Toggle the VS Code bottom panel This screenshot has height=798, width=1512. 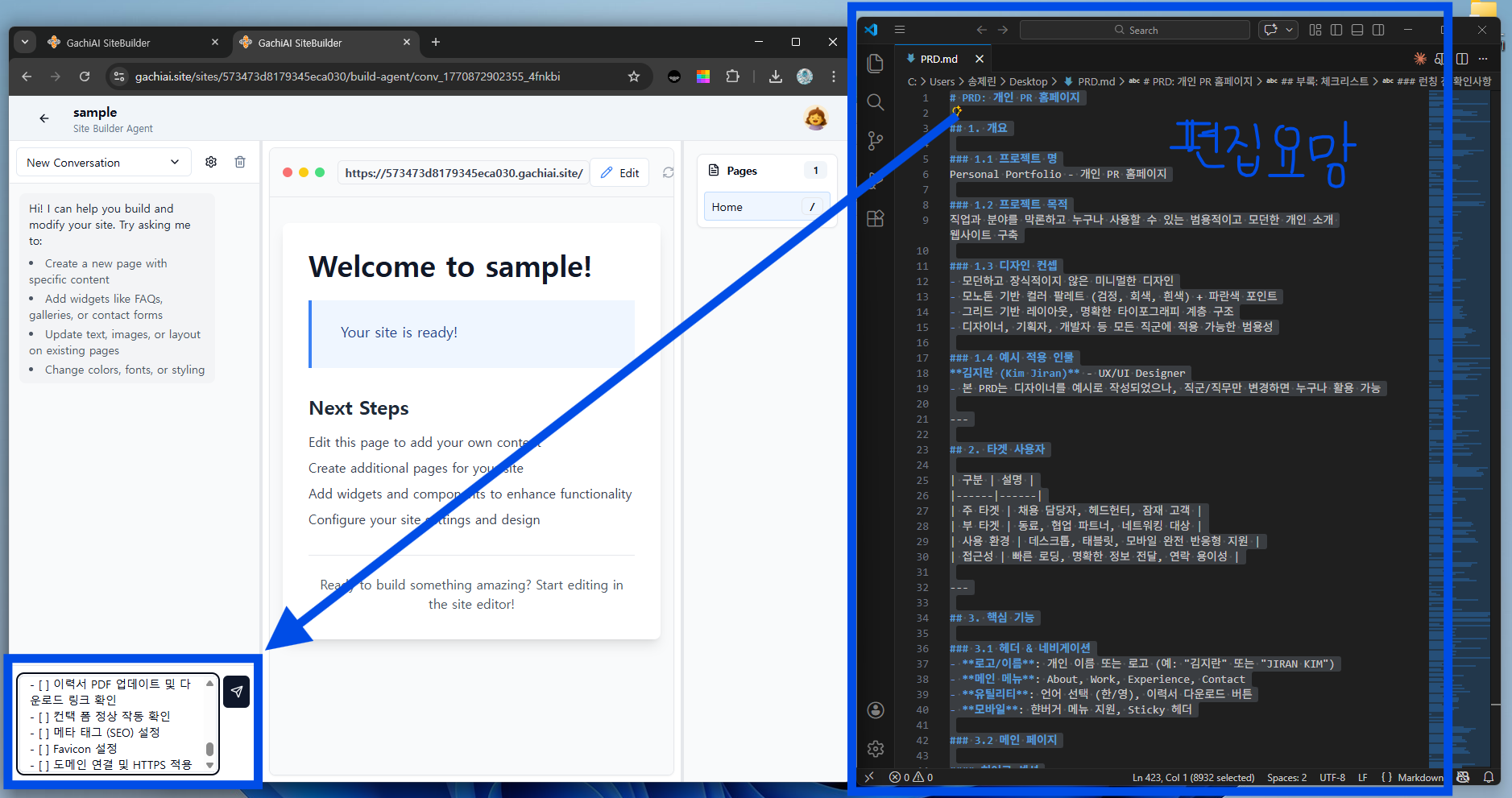pyautogui.click(x=1357, y=30)
